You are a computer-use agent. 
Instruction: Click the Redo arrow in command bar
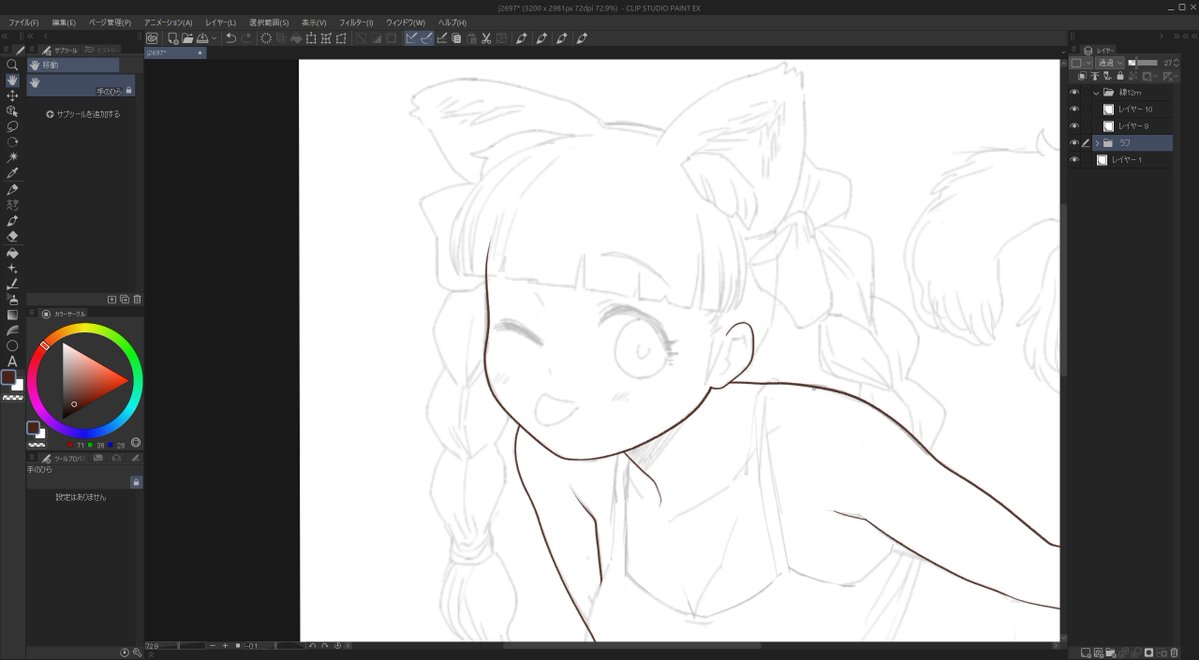[x=246, y=38]
